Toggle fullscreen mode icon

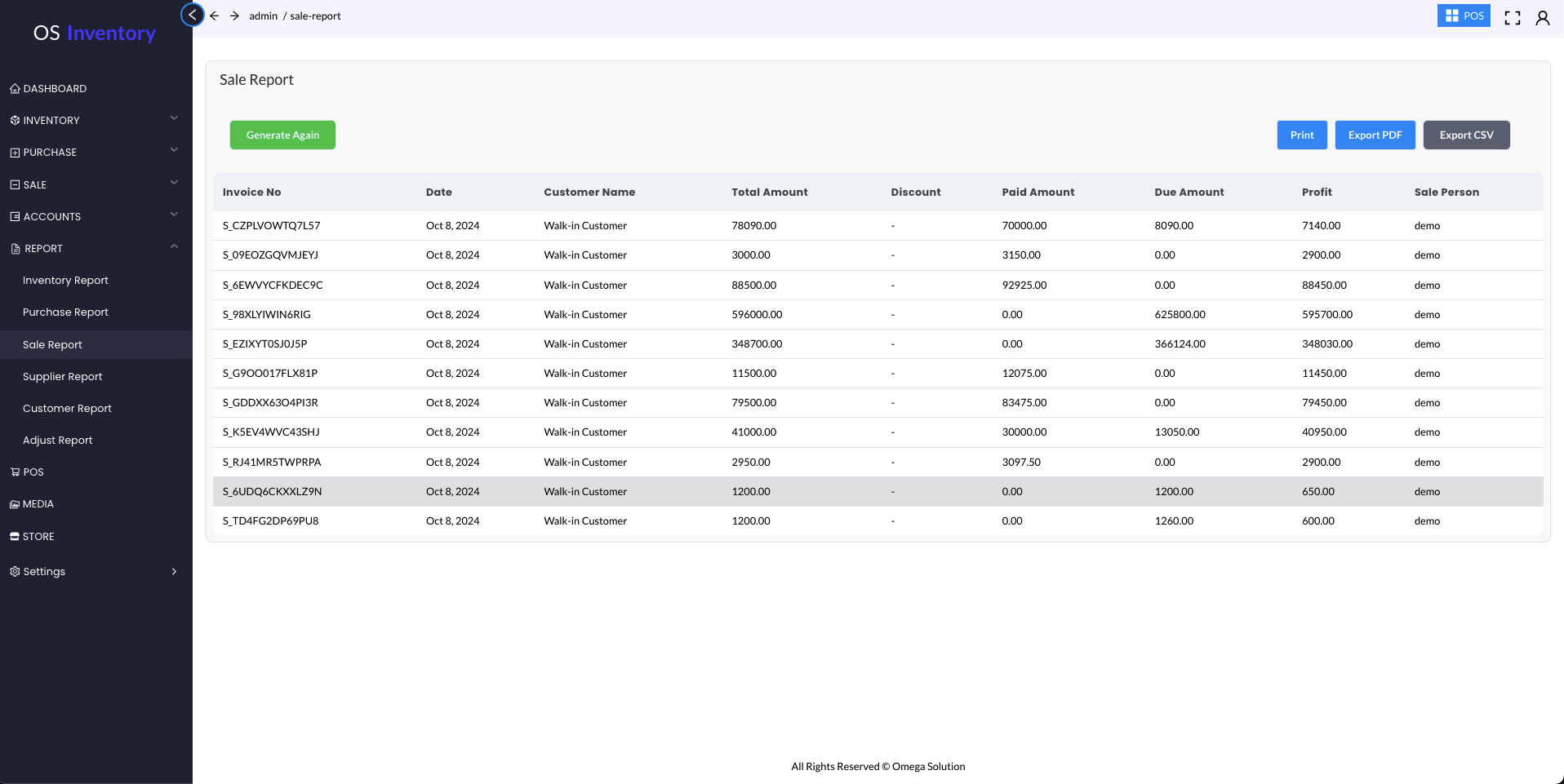click(x=1512, y=17)
